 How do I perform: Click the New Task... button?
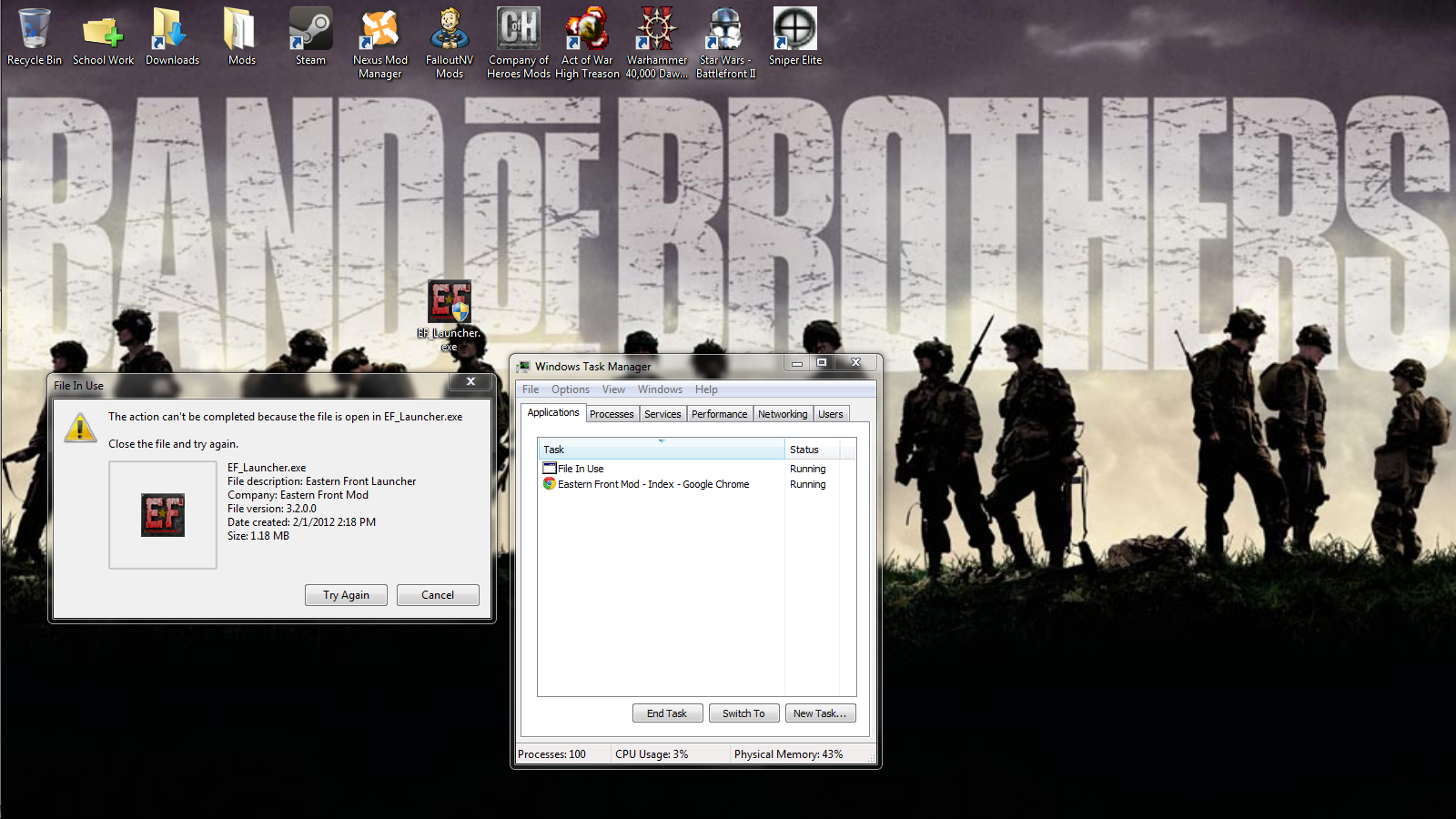pos(820,713)
